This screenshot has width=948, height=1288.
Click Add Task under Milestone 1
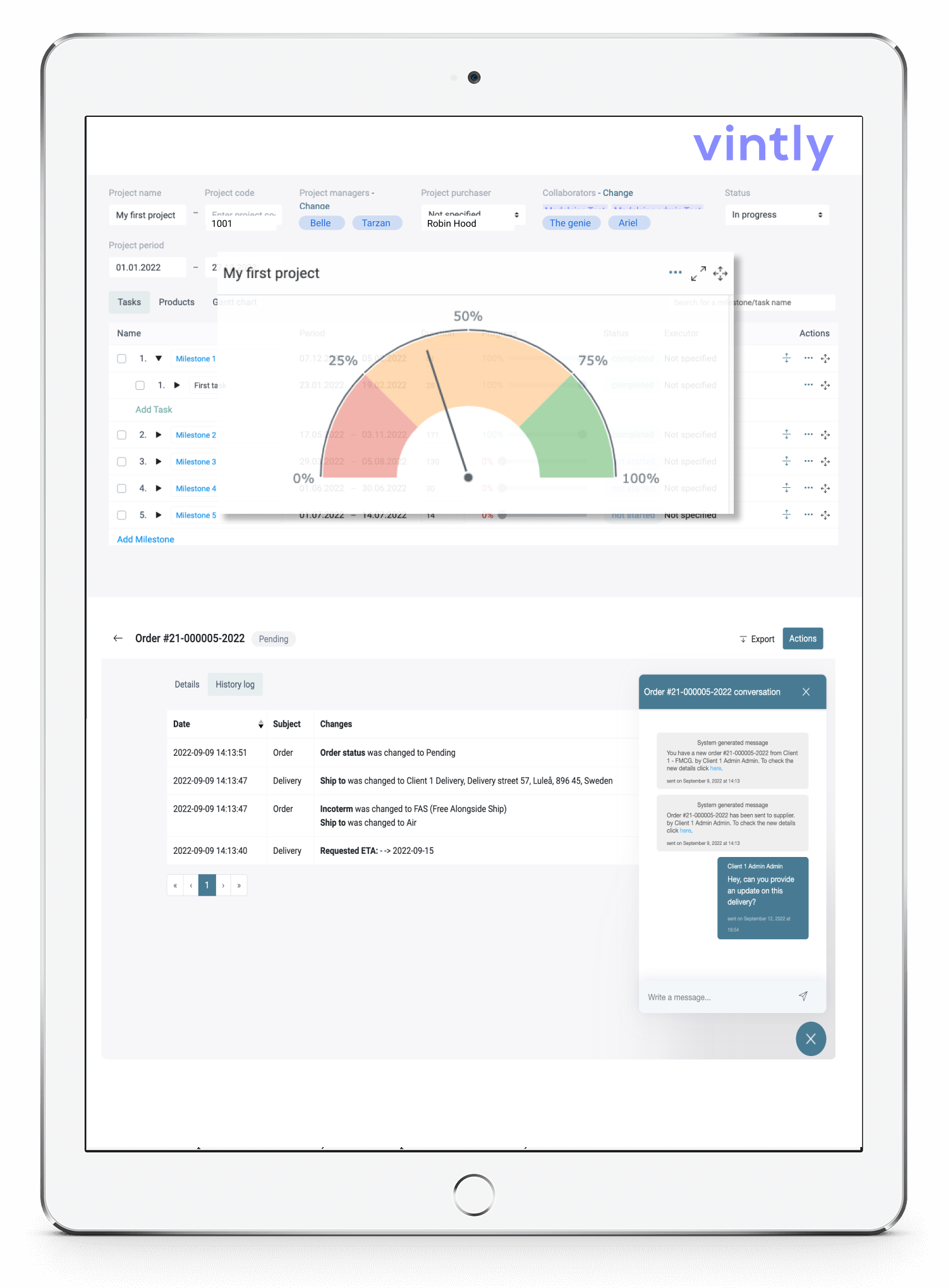point(154,410)
